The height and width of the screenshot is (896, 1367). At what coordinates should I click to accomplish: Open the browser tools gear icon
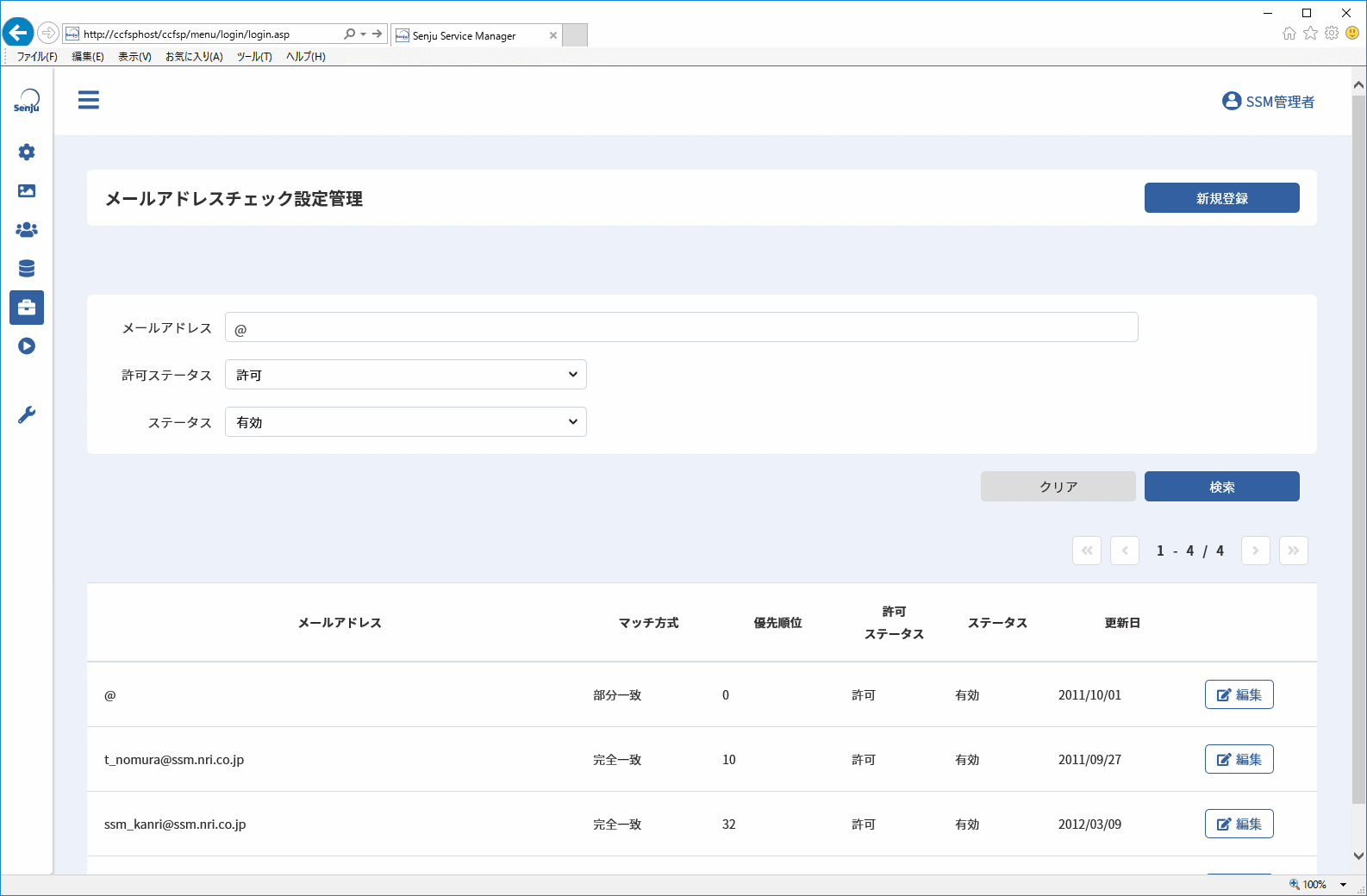pyautogui.click(x=1332, y=34)
